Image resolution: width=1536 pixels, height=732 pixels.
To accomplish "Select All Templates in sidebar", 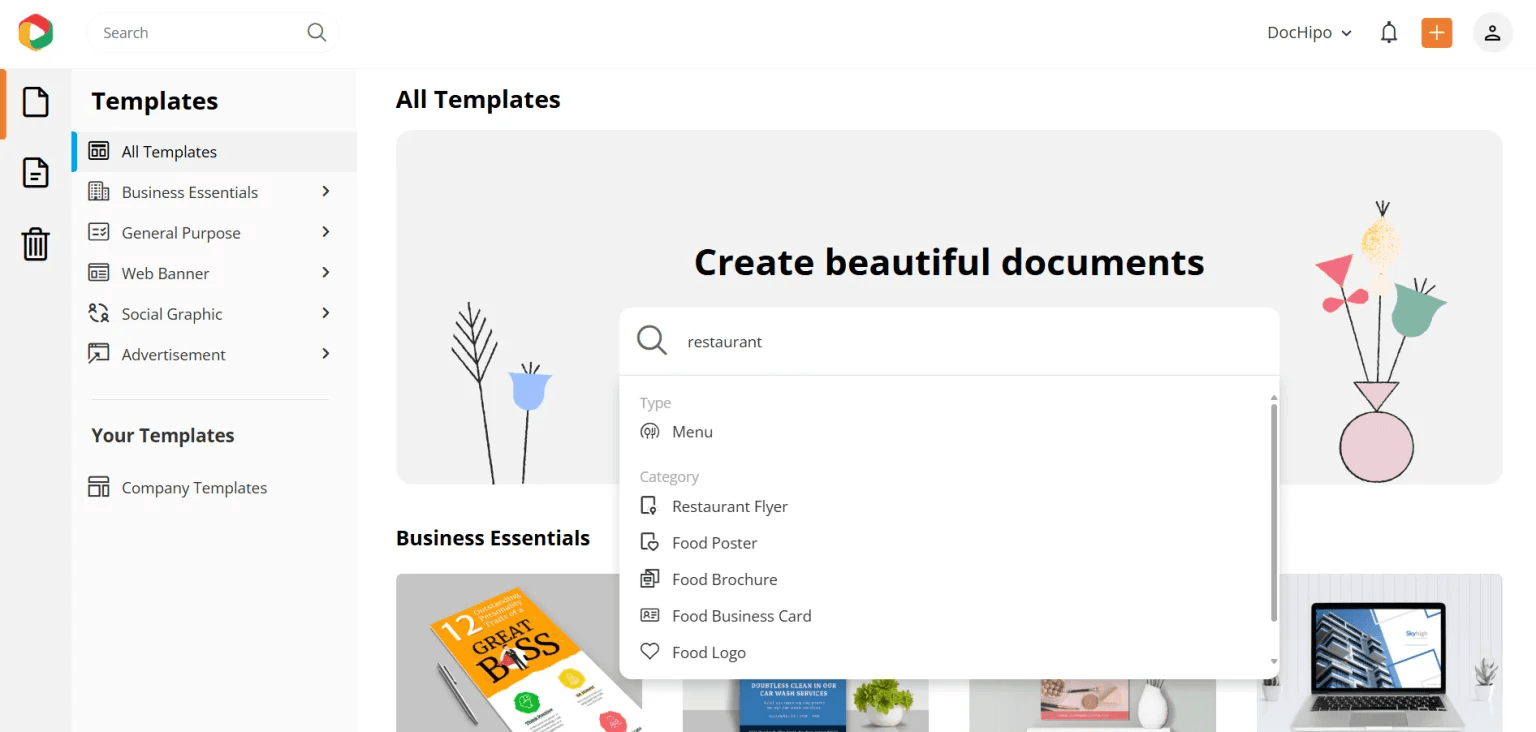I will (x=169, y=152).
